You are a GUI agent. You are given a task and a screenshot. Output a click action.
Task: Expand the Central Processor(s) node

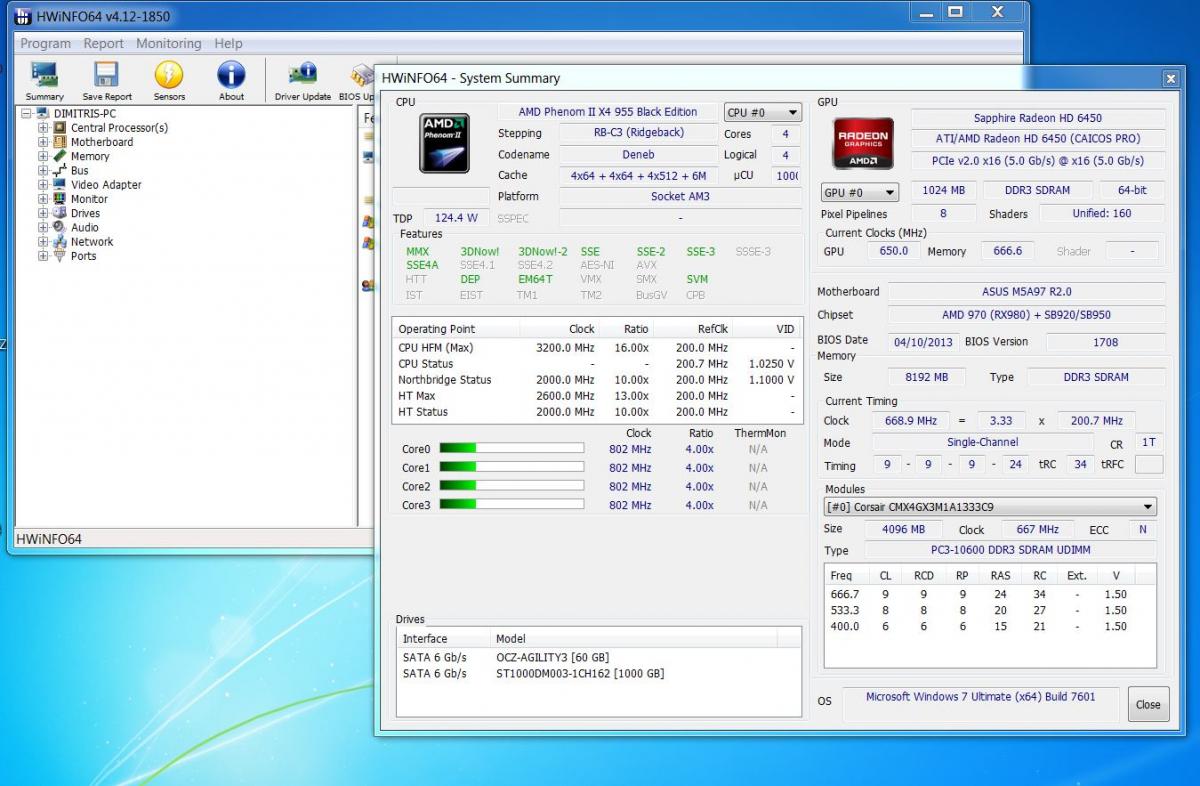pos(43,128)
